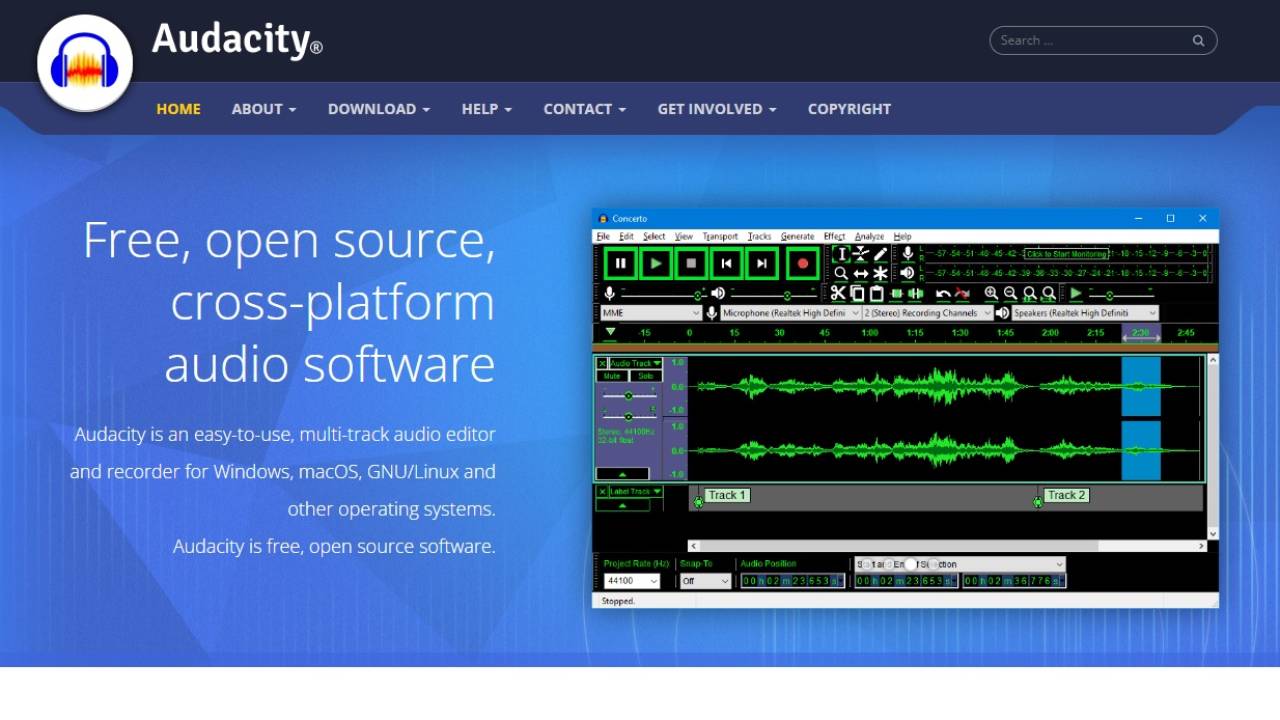The height and width of the screenshot is (720, 1280).
Task: Click the Paste clipboard icon
Action: pos(876,293)
